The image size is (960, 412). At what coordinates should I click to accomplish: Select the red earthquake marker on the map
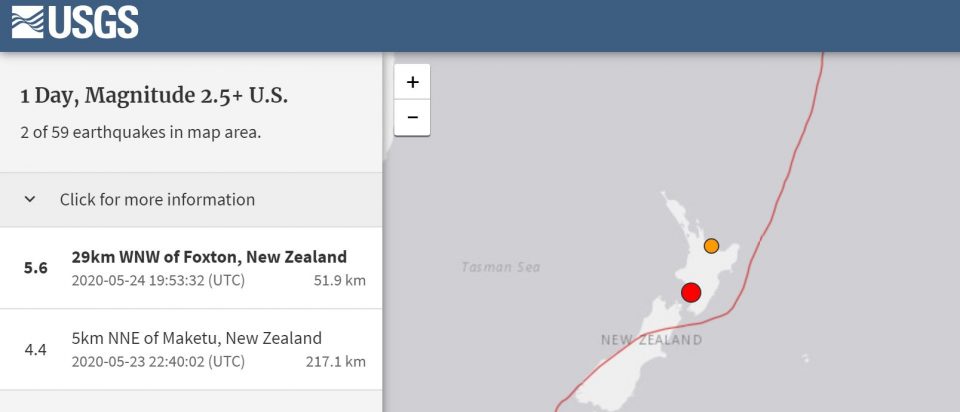691,292
